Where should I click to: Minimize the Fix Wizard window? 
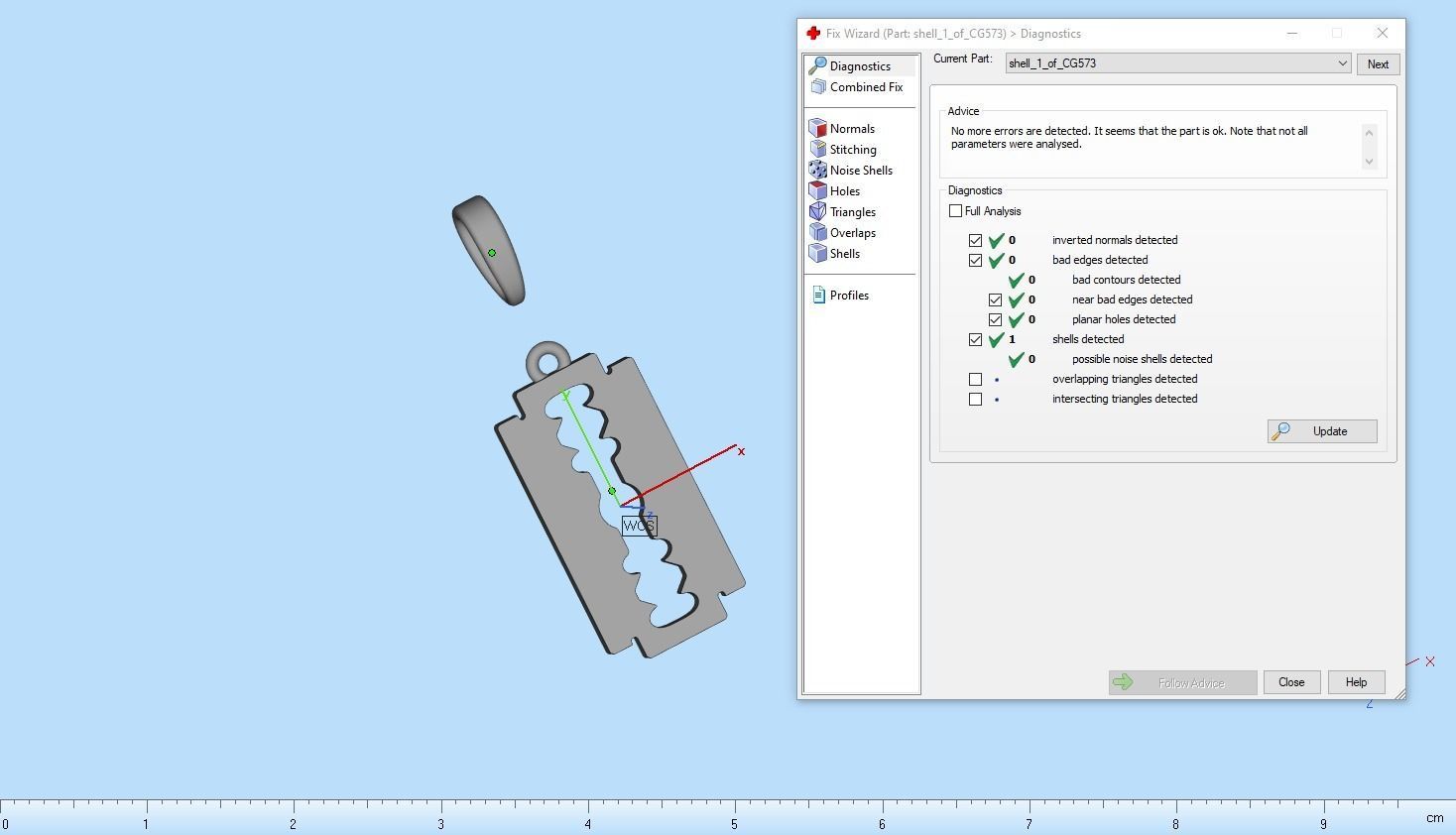(x=1292, y=34)
